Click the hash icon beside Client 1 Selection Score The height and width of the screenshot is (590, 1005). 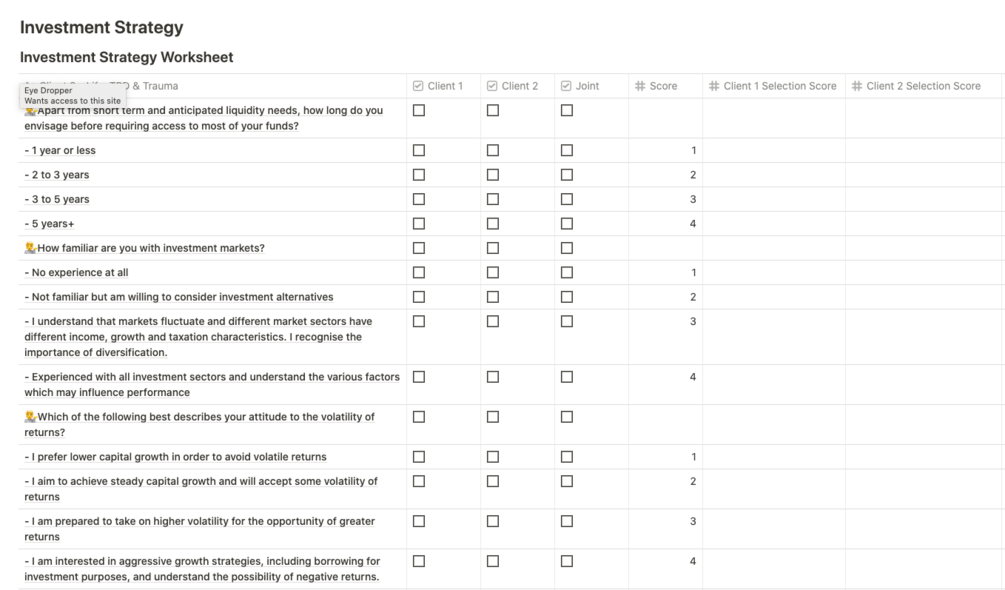click(714, 86)
